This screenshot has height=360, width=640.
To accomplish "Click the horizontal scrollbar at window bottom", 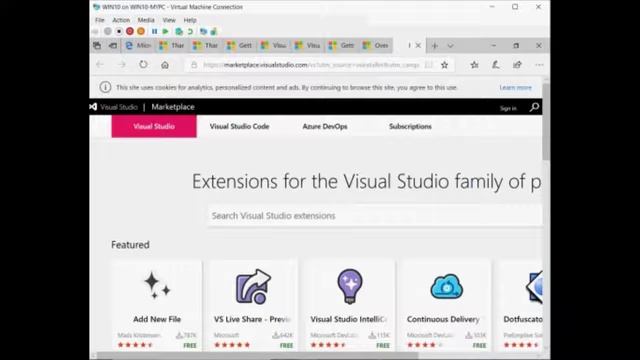I will tap(258, 355).
